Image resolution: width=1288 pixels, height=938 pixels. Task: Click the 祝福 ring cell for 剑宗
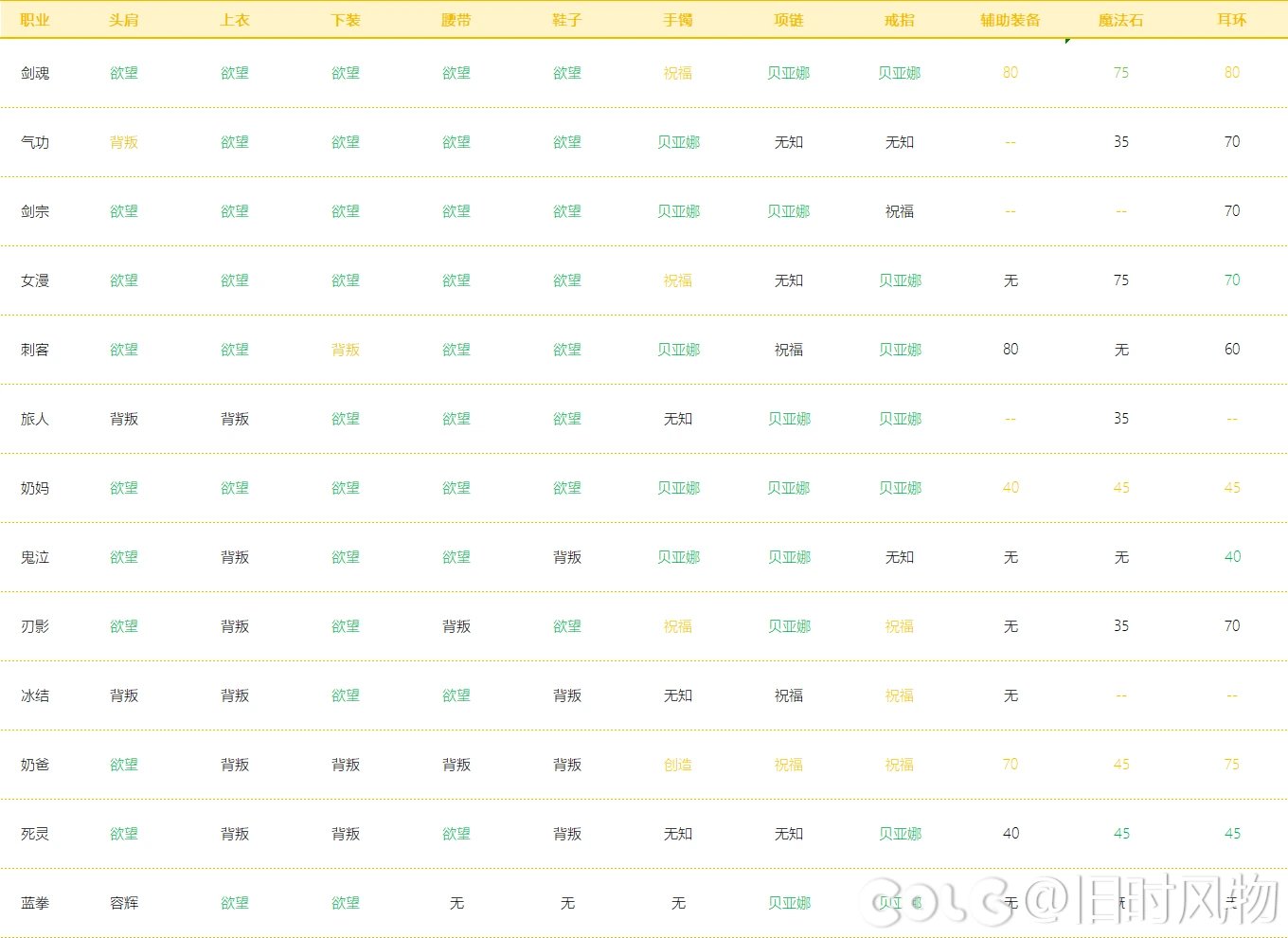pyautogui.click(x=899, y=211)
